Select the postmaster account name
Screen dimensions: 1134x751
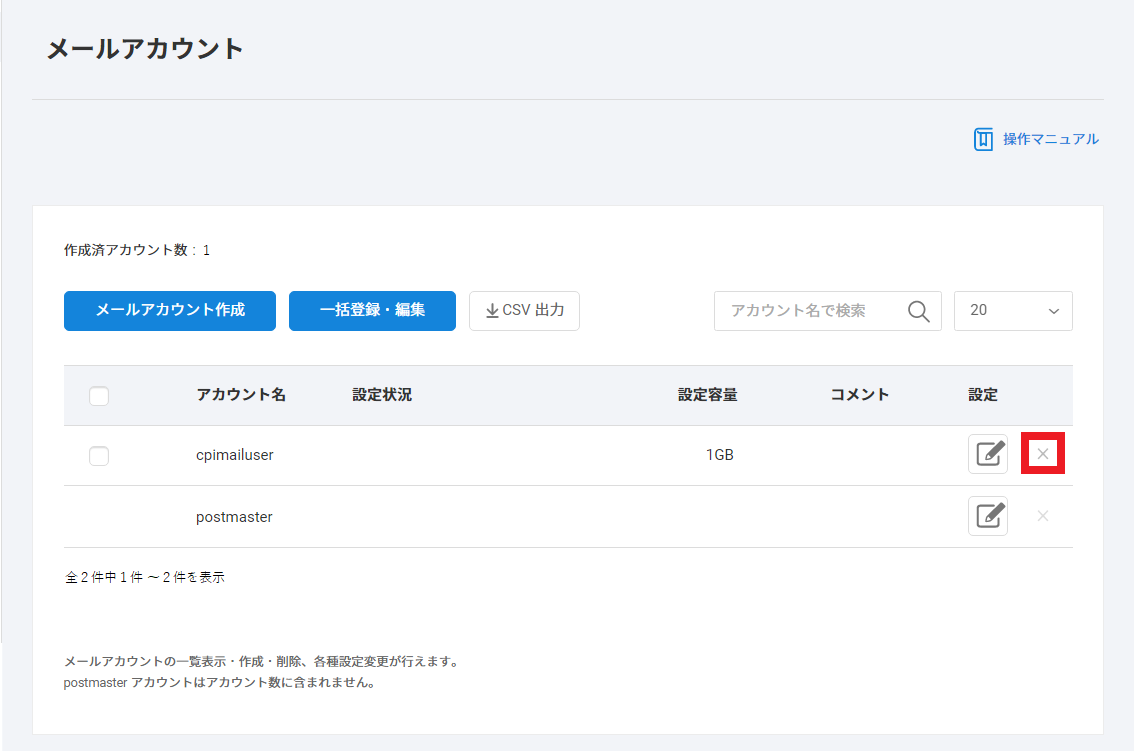tap(234, 517)
